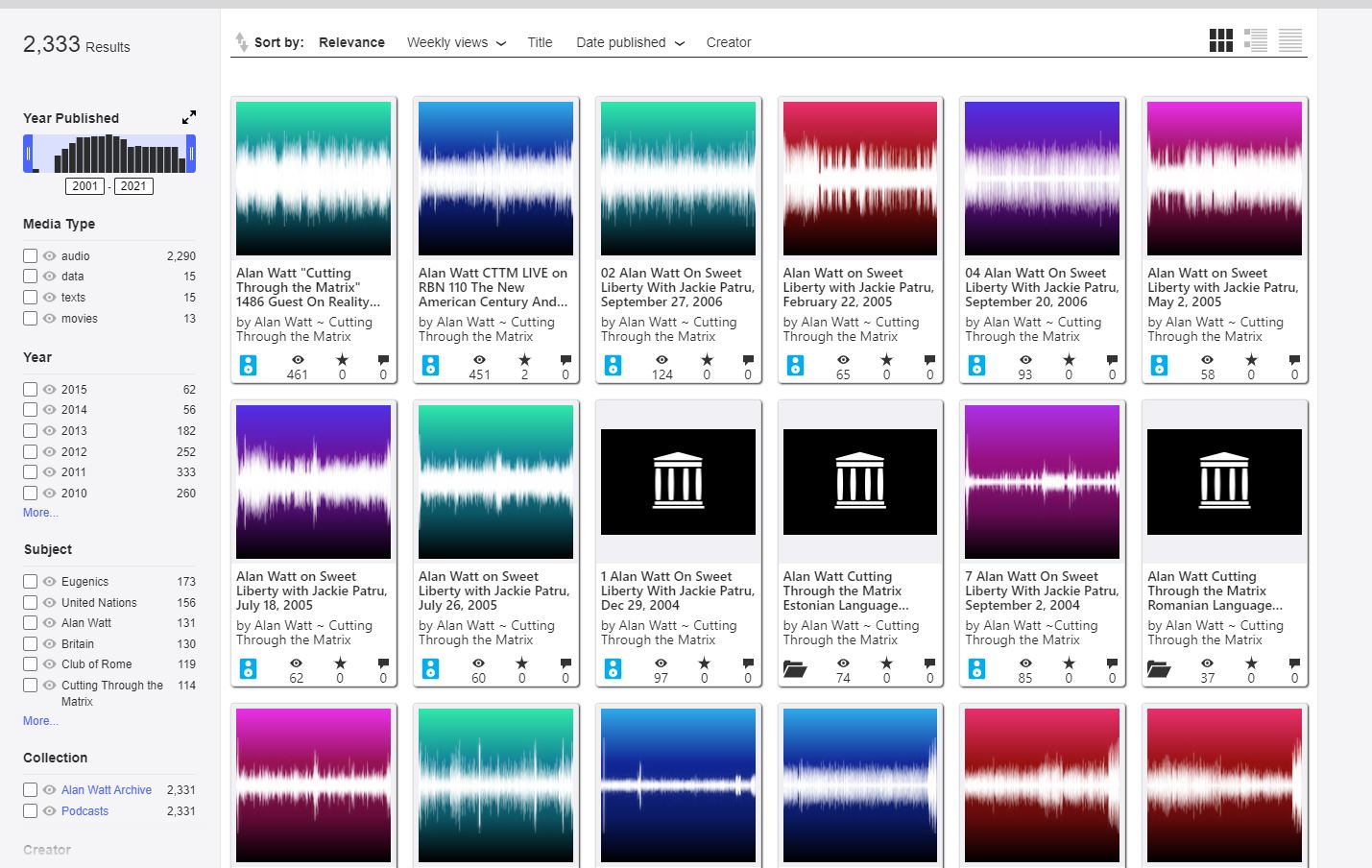
Task: Check the year 2015 filter checkbox
Action: 31,390
